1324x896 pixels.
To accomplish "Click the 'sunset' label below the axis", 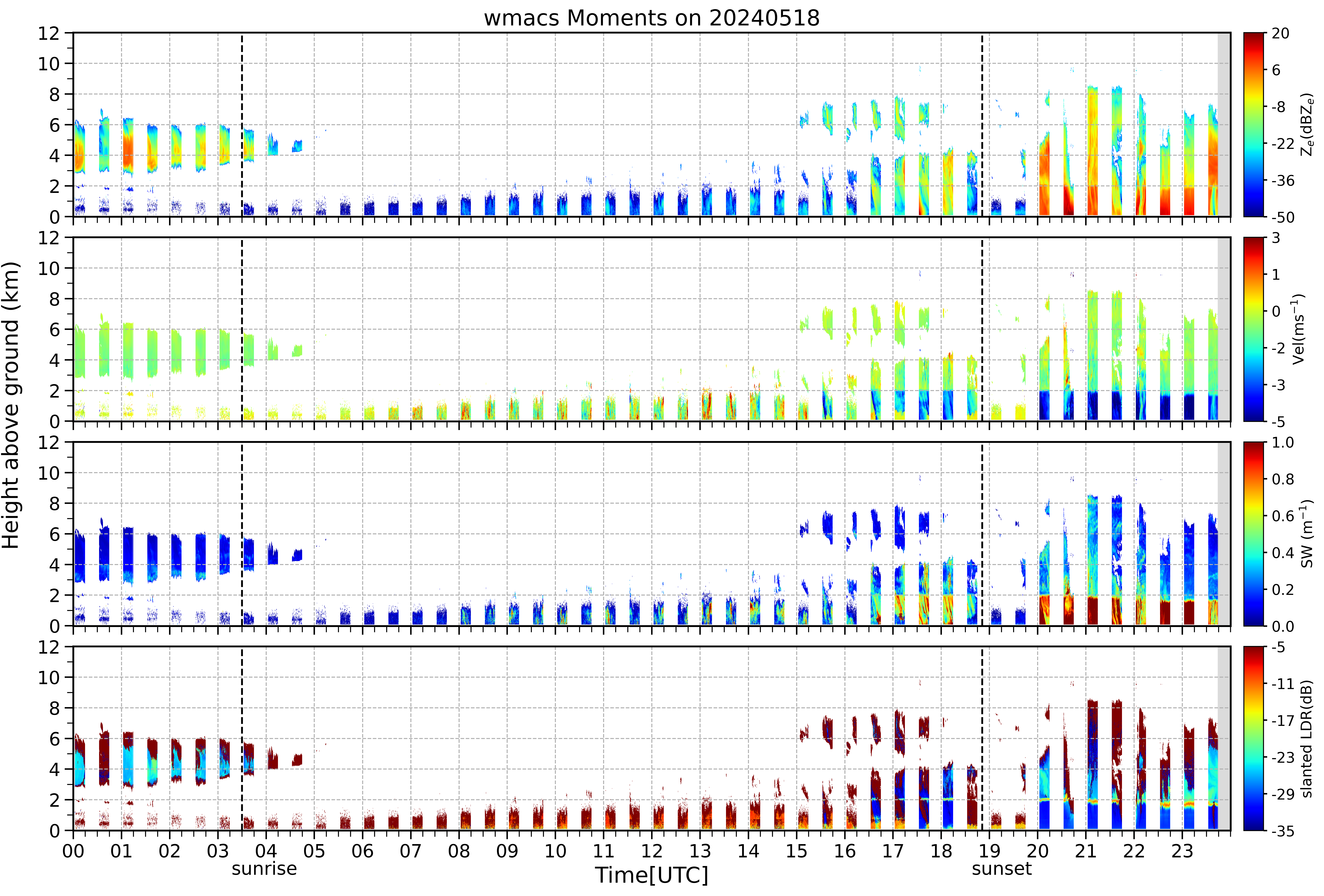I will [x=1002, y=869].
